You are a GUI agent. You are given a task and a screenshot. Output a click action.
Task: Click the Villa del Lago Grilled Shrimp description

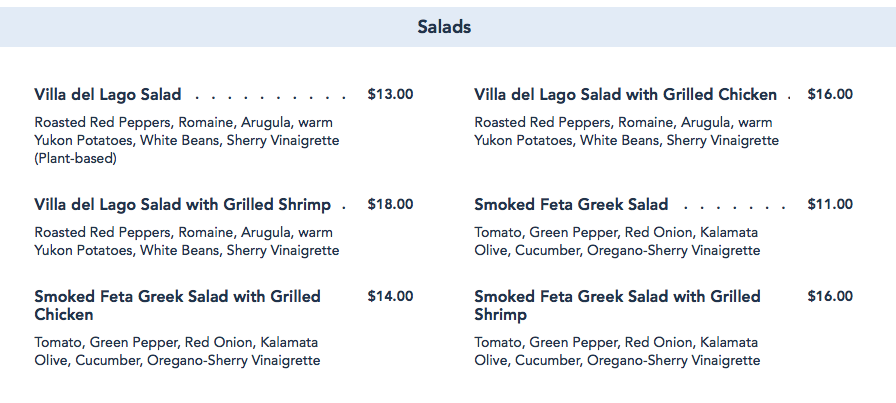click(x=186, y=241)
